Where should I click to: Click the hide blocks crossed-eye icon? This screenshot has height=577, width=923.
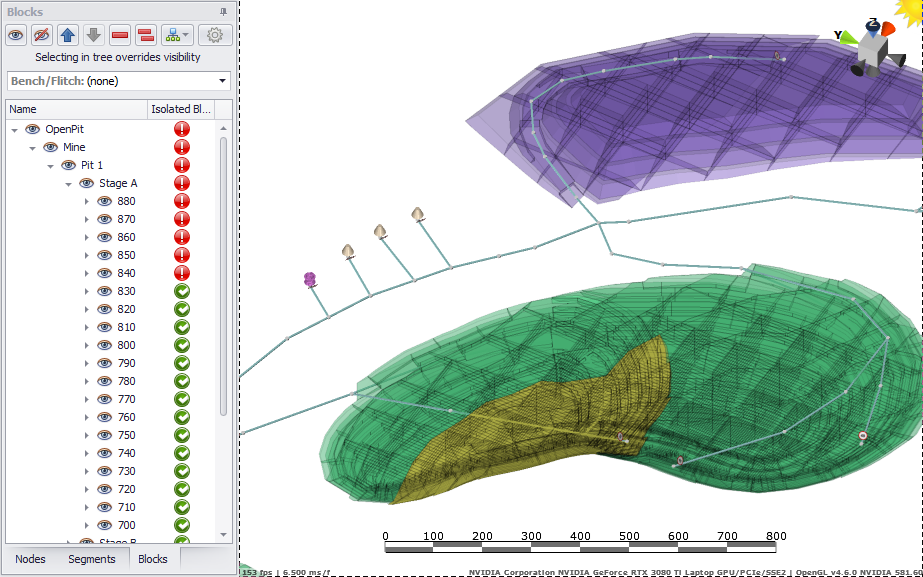coord(42,35)
